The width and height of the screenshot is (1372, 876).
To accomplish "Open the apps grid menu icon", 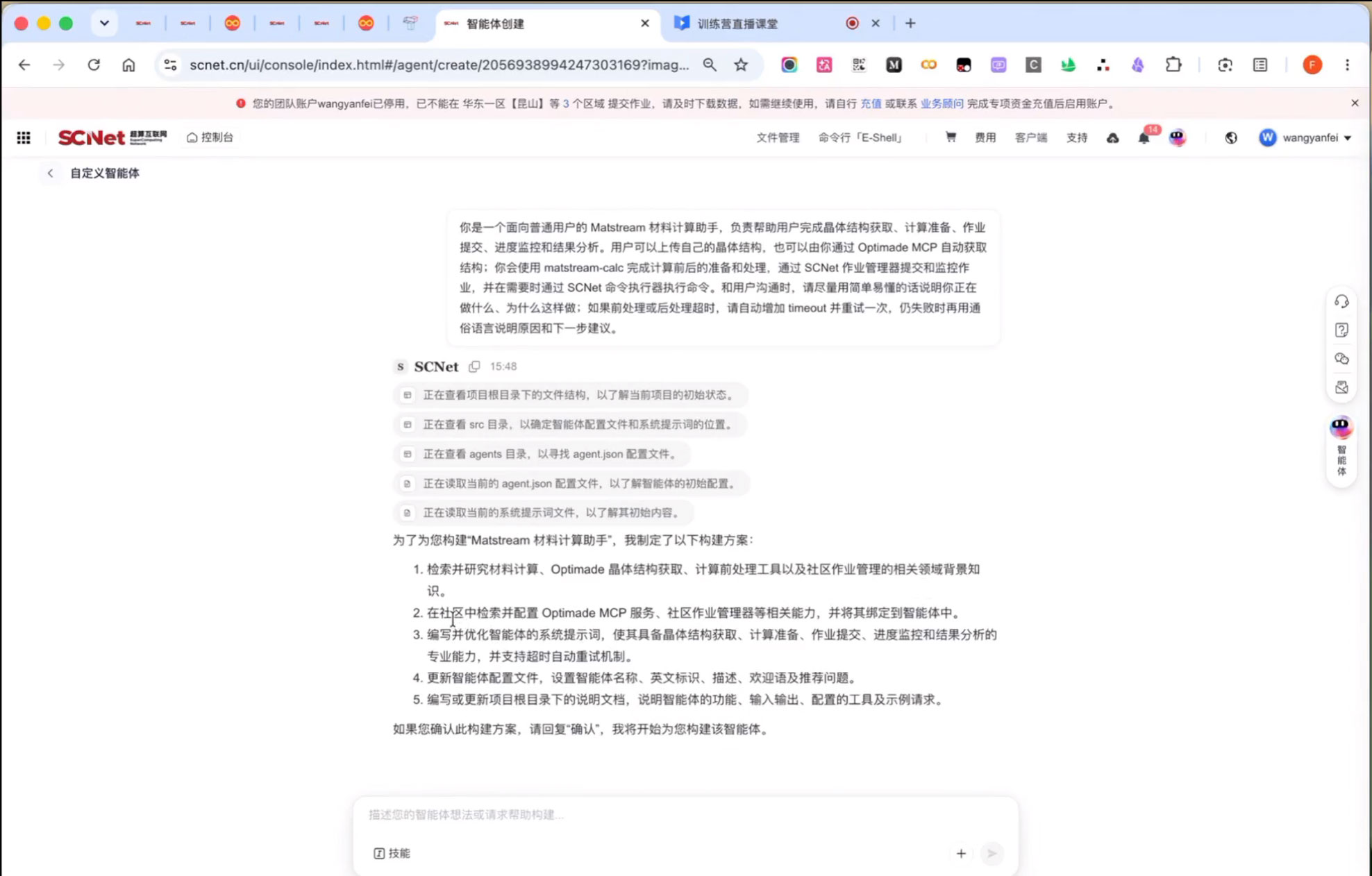I will pos(24,137).
